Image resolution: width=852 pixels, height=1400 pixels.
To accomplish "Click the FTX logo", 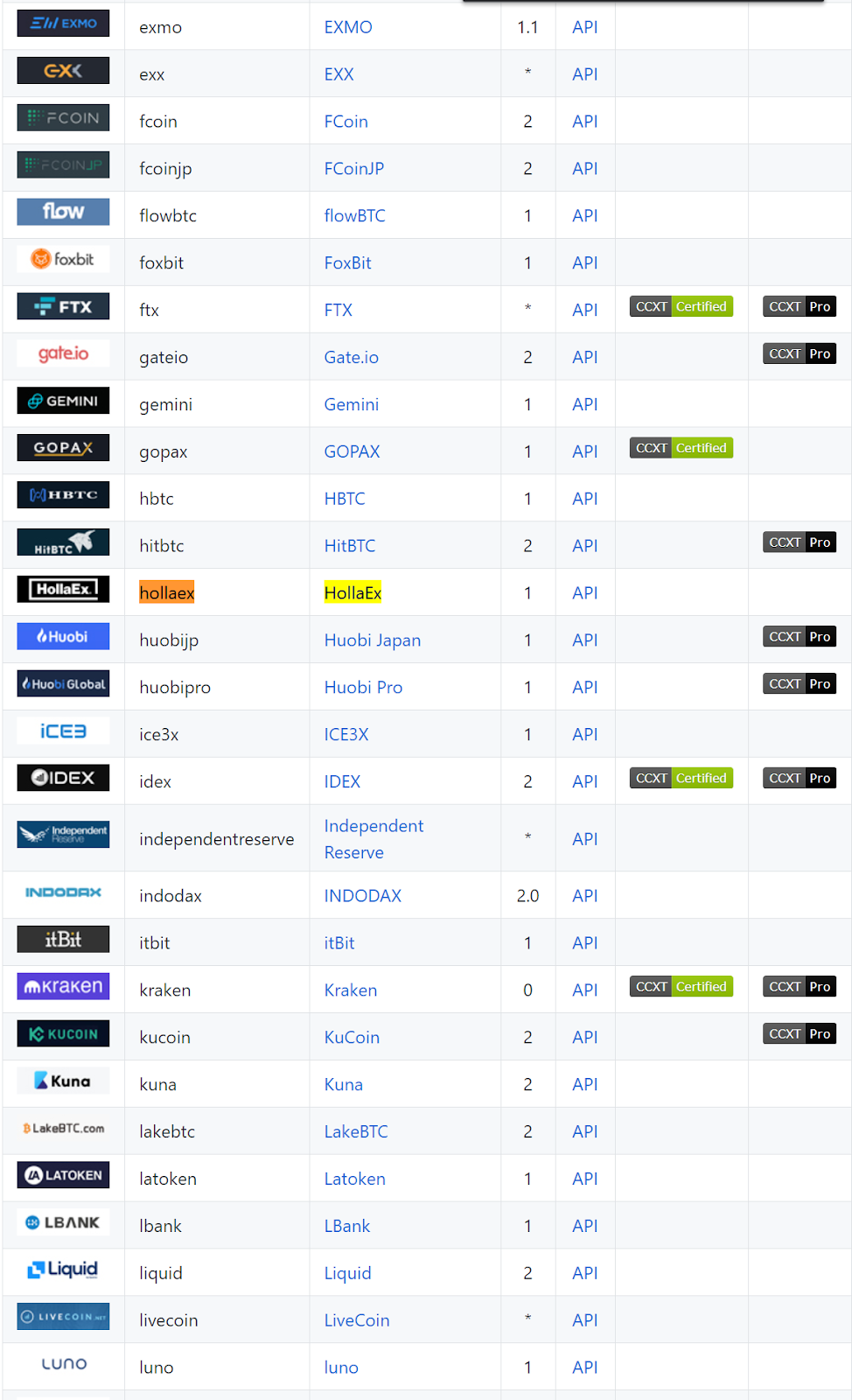I will coord(63,307).
